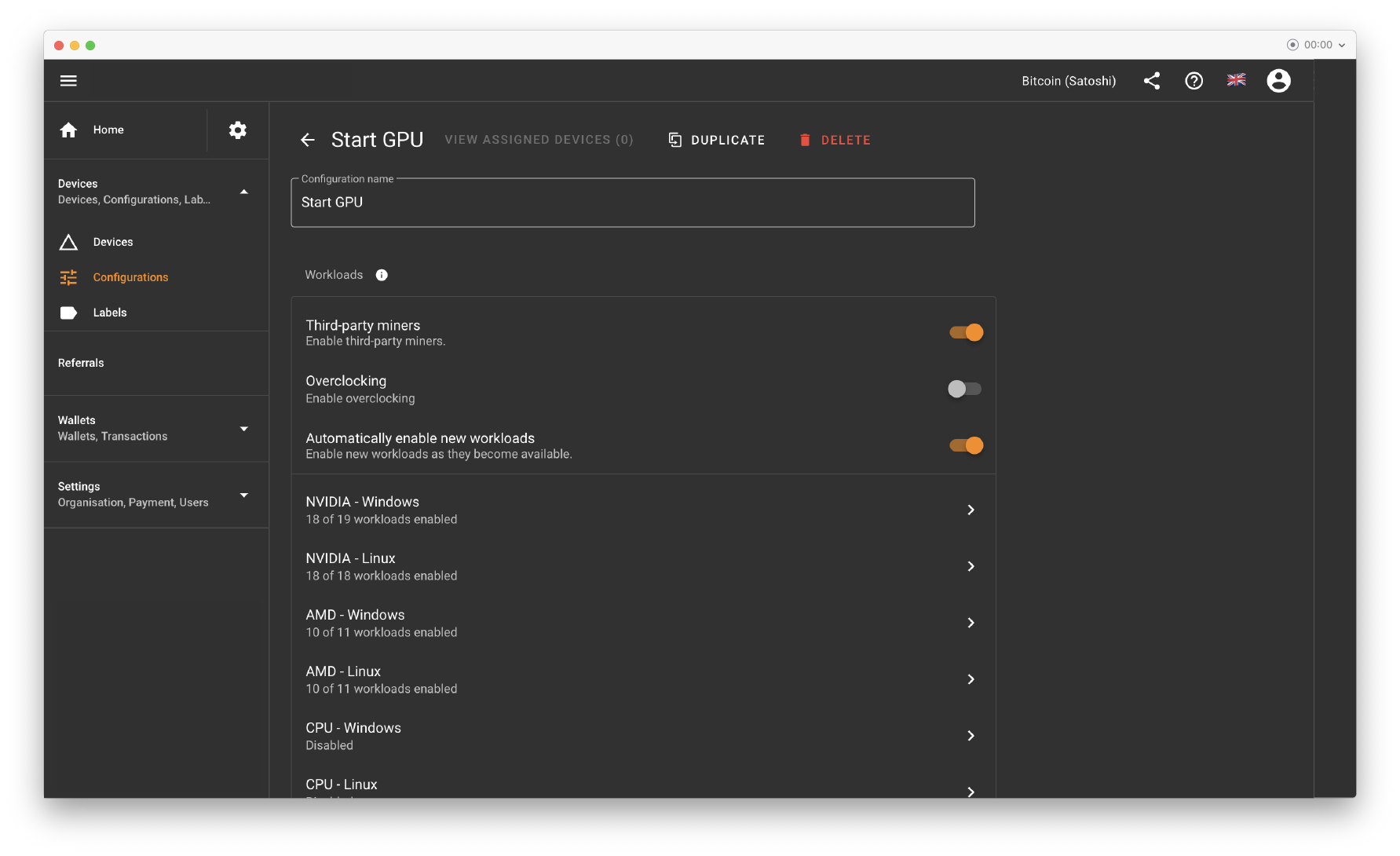Change language via the UK flag icon
The height and width of the screenshot is (856, 1400).
[1236, 80]
